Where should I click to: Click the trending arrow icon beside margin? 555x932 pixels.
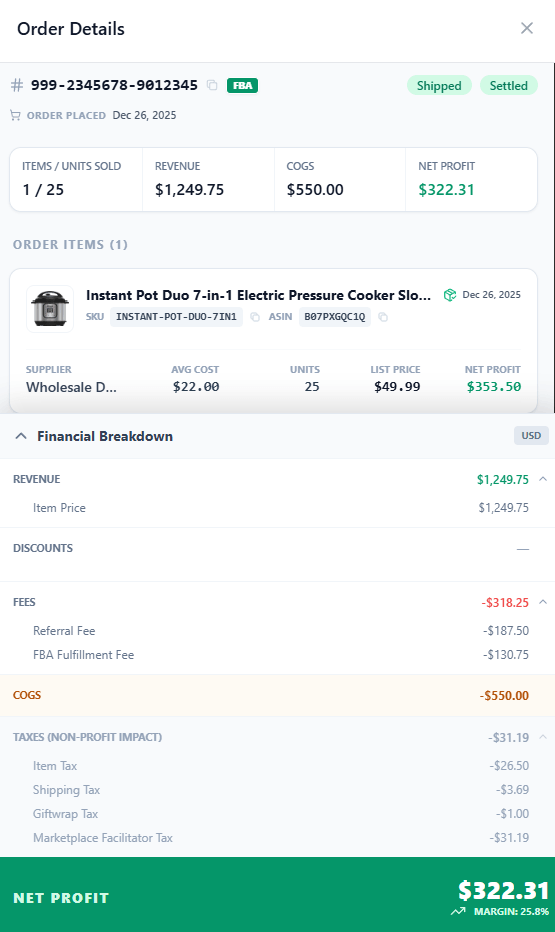458,911
